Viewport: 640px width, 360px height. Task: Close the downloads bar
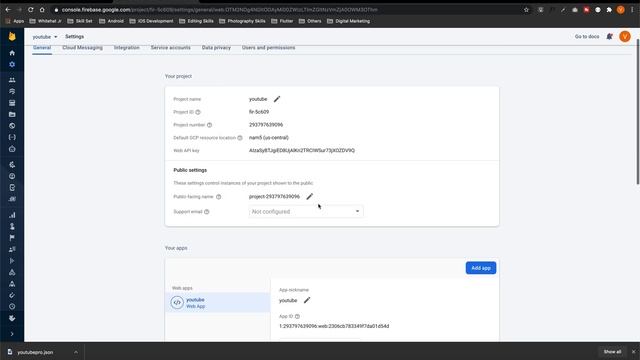(x=633, y=352)
